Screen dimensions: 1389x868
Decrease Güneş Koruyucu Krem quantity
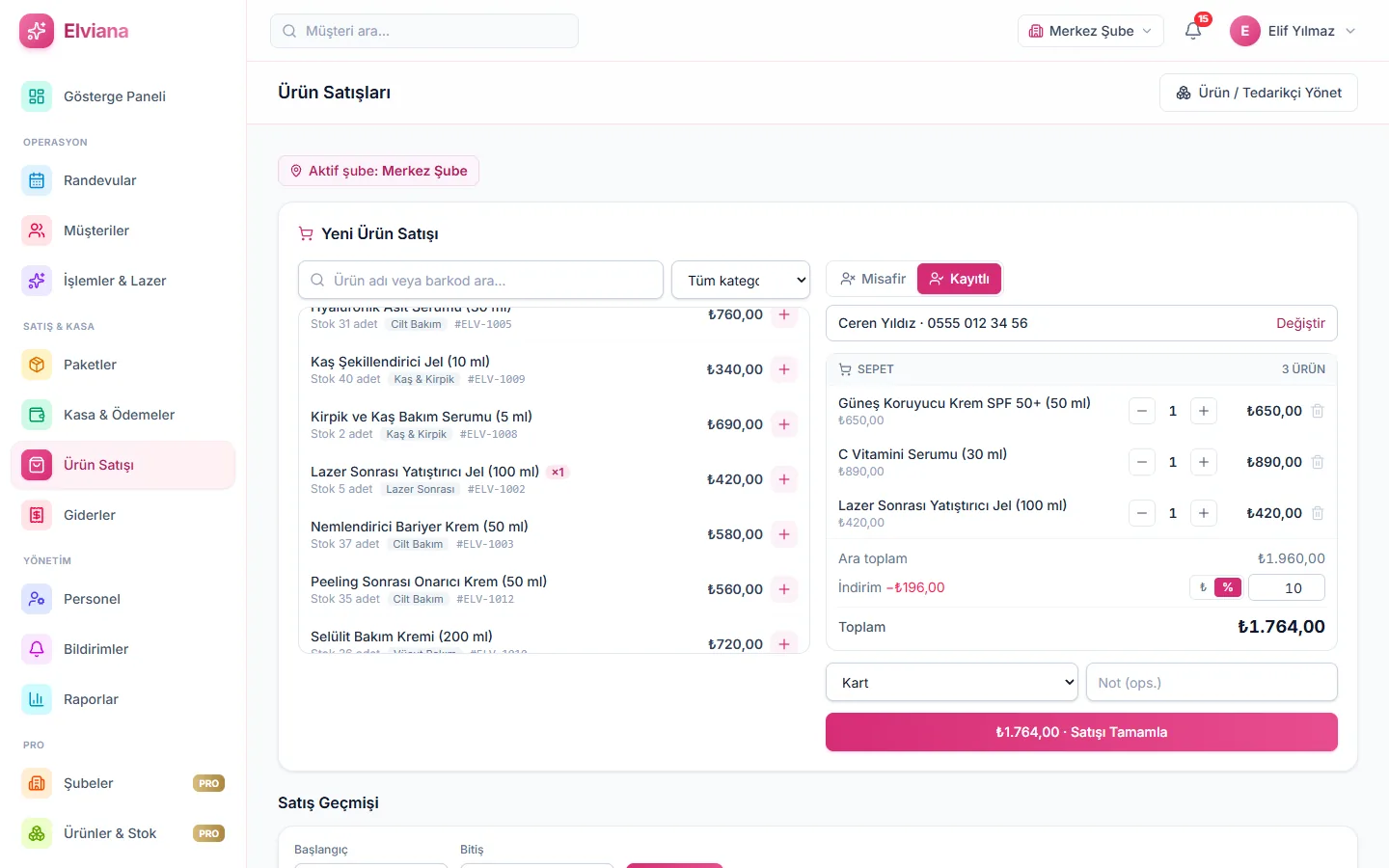coord(1142,411)
